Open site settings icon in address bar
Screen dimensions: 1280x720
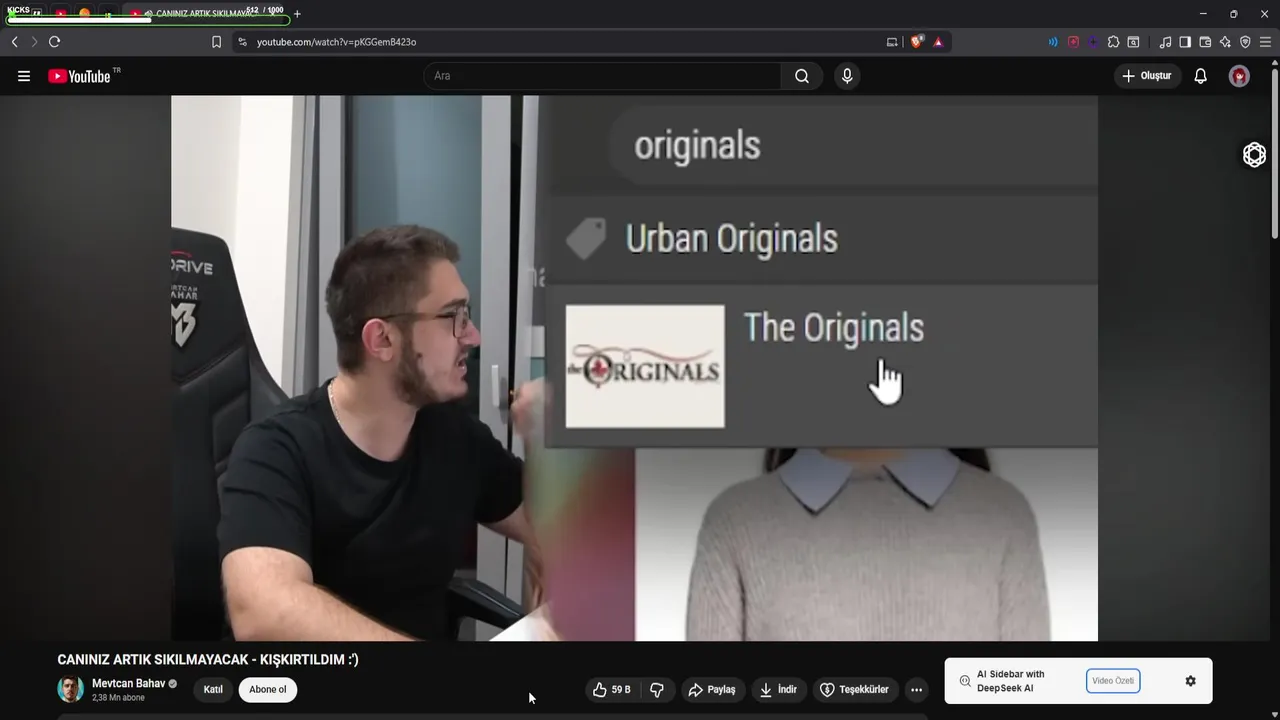tap(242, 42)
